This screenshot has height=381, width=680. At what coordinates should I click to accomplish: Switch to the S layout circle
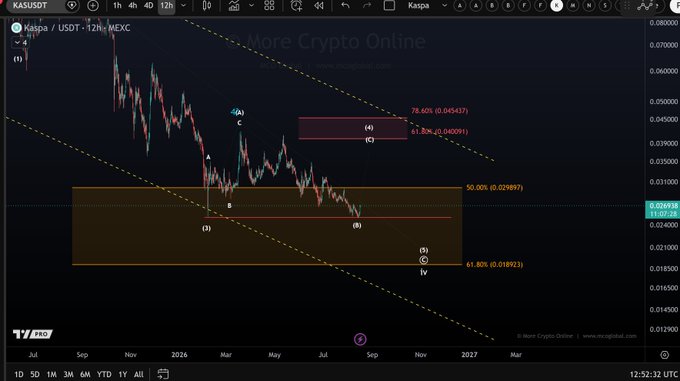click(605, 6)
